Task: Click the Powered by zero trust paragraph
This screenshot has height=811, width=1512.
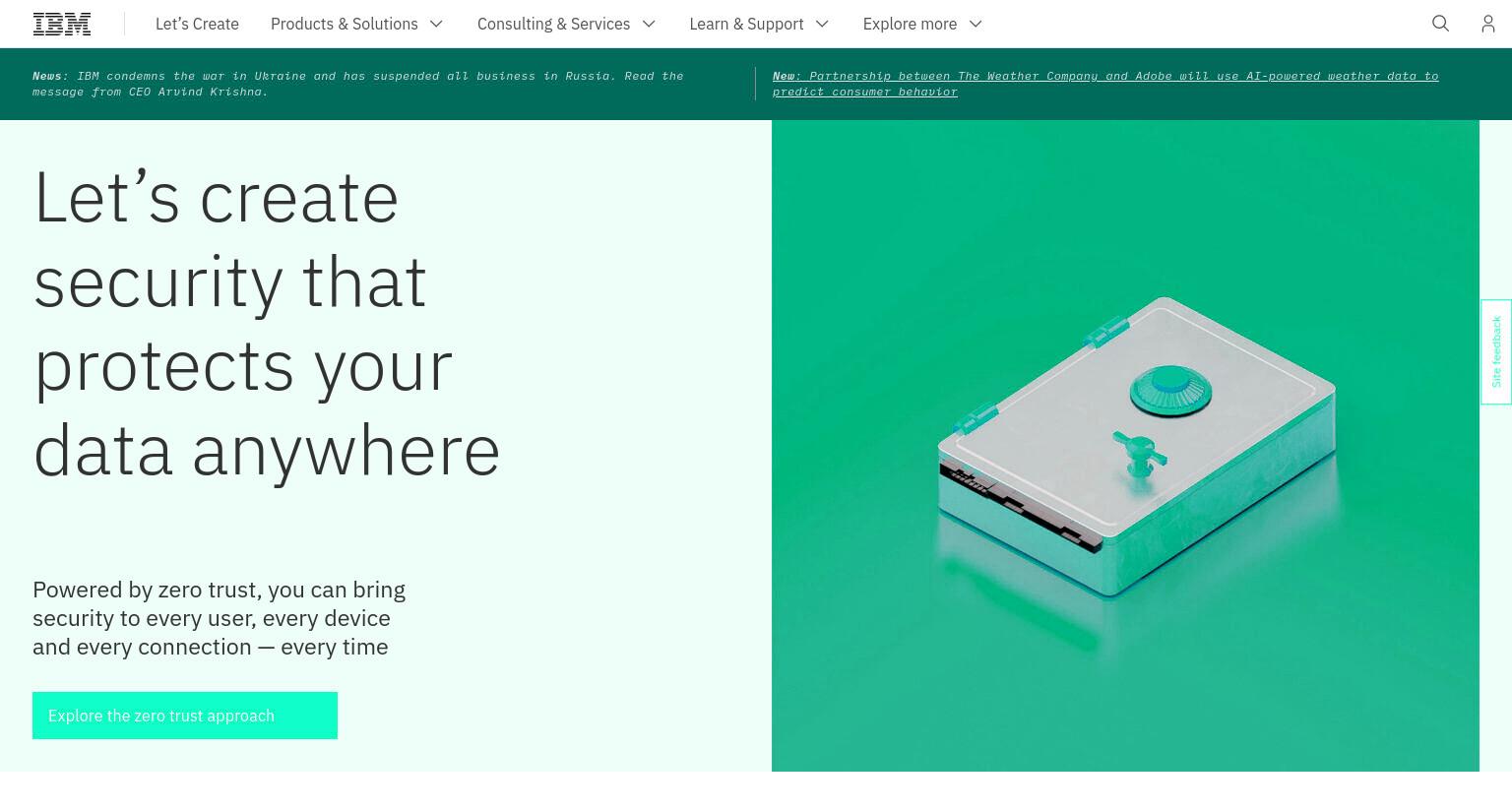Action: 220,618
